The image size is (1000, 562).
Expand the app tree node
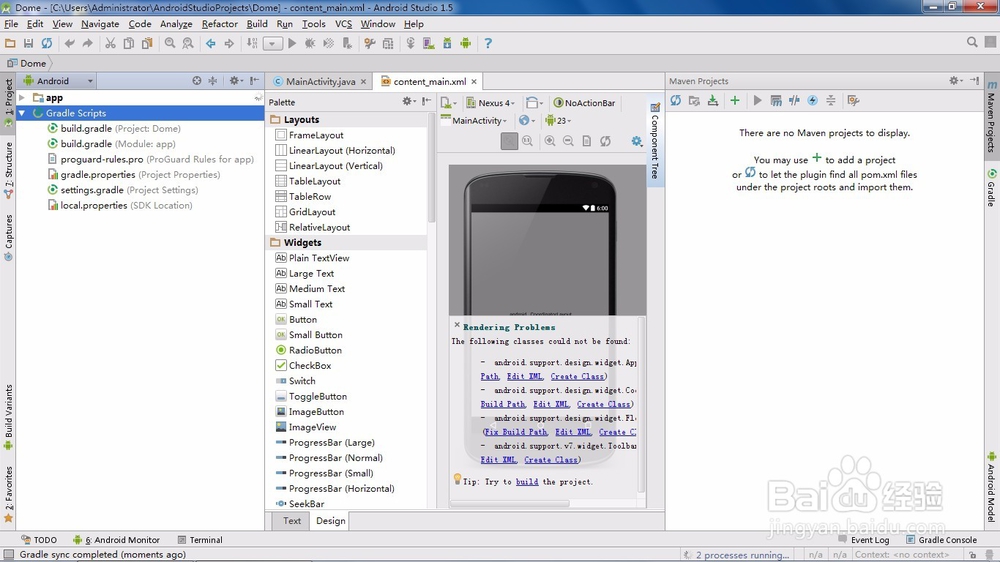point(22,98)
